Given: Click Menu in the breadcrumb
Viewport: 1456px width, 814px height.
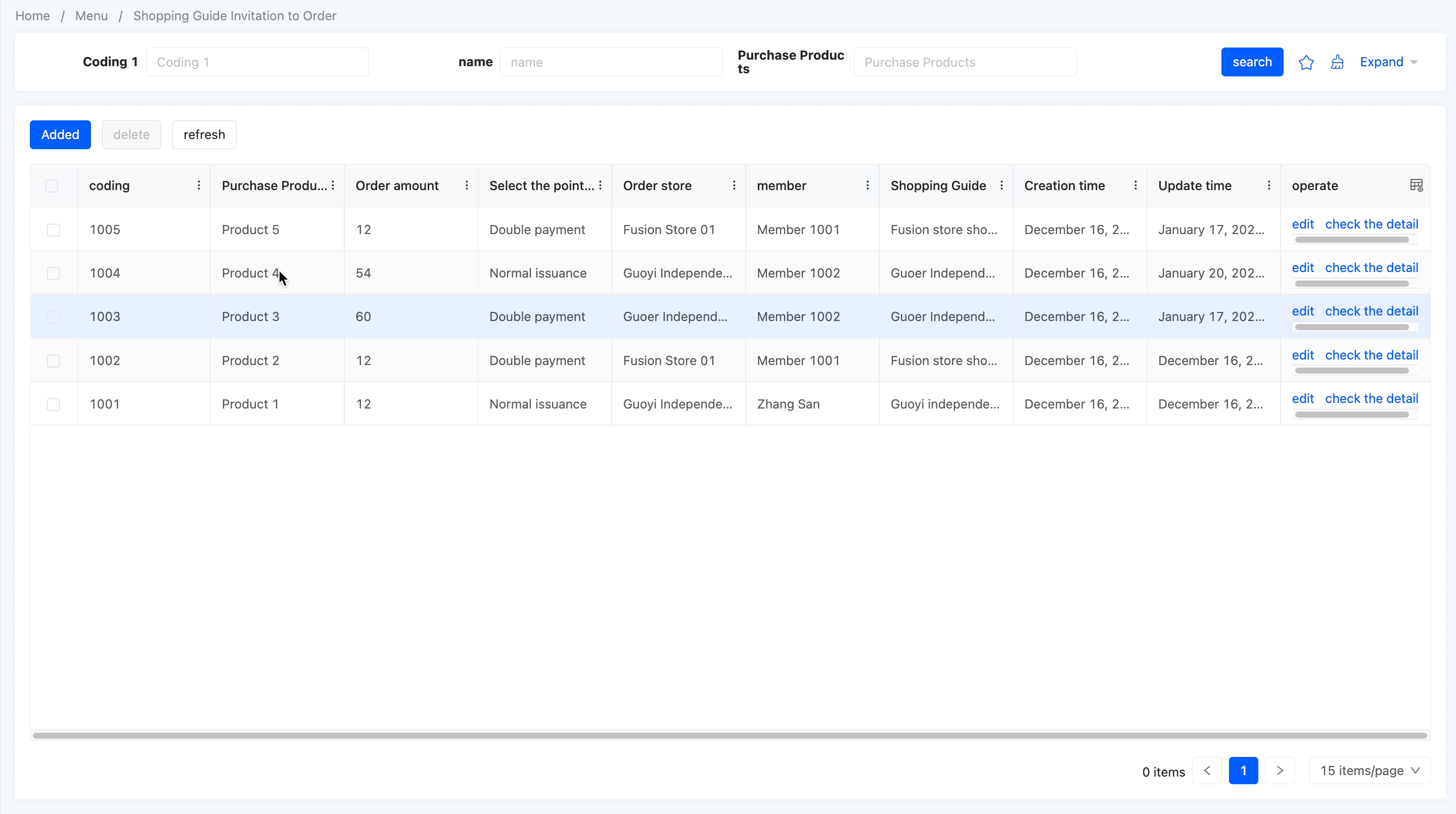Looking at the screenshot, I should click(91, 16).
